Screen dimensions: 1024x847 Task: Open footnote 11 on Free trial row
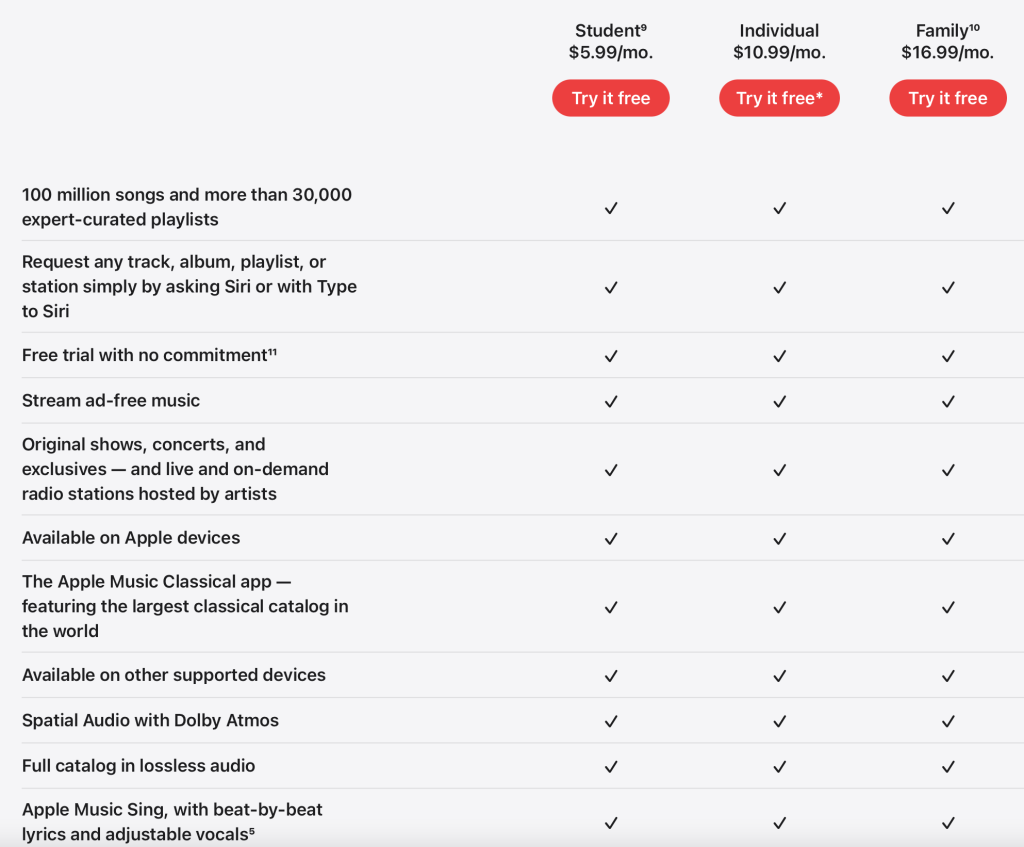pyautogui.click(x=271, y=352)
